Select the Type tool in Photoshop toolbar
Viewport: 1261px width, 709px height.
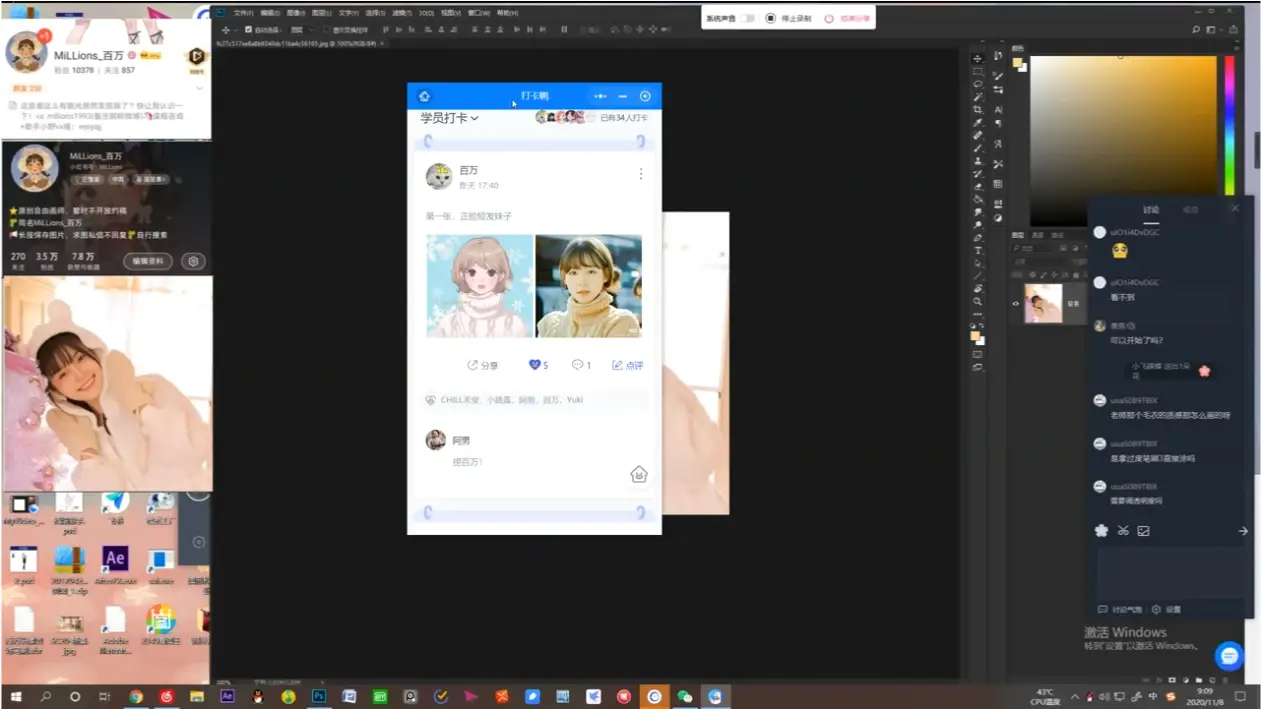(x=977, y=250)
